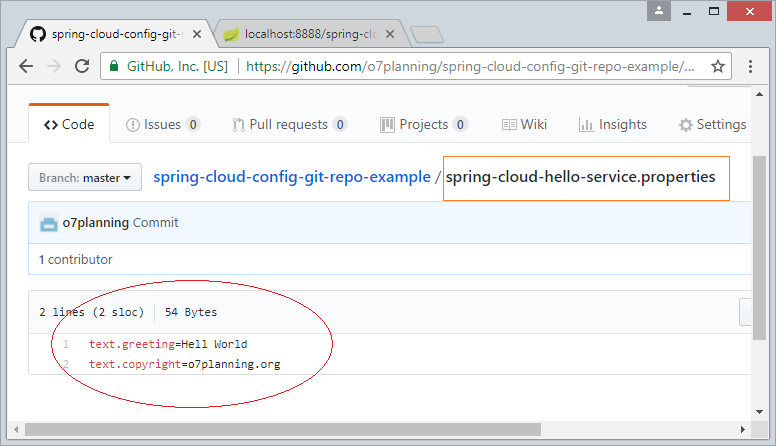
Task: Click the text.greeting=Hell World line
Action: (x=168, y=344)
